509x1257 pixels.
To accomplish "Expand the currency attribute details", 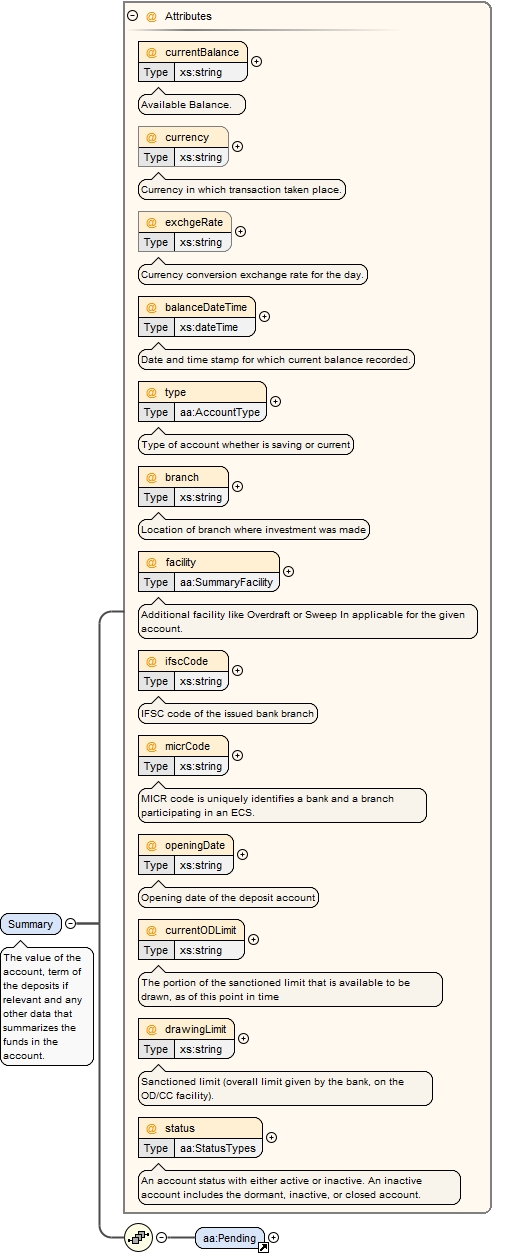I will (x=237, y=147).
